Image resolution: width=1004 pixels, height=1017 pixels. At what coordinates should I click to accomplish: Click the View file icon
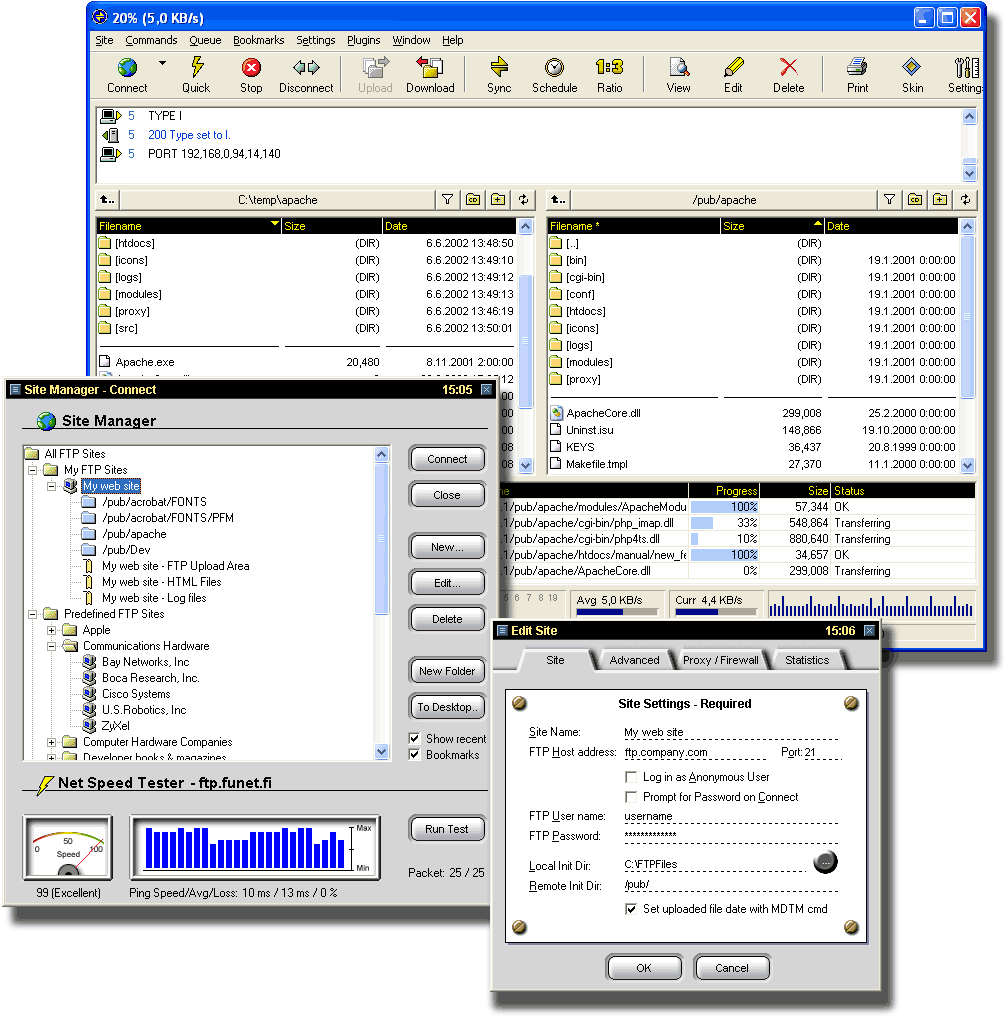point(678,67)
